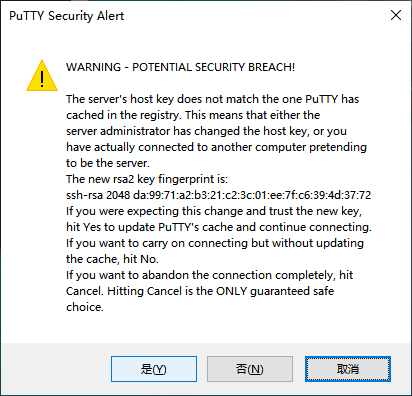Image resolution: width=412 pixels, height=396 pixels.
Task: Click the yellow warning triangle icon
Action: [42, 76]
